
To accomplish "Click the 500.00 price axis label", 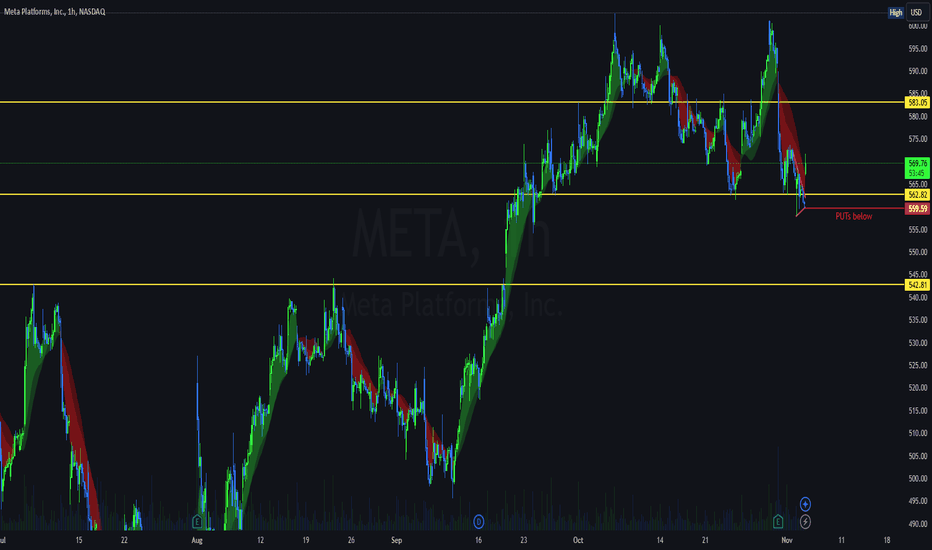I will [918, 479].
